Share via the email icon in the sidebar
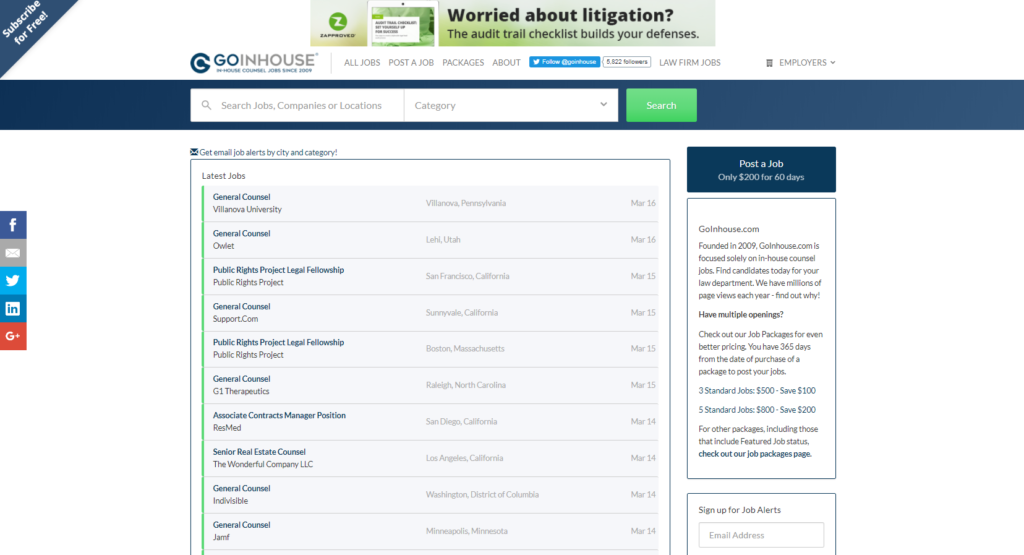 tap(13, 253)
